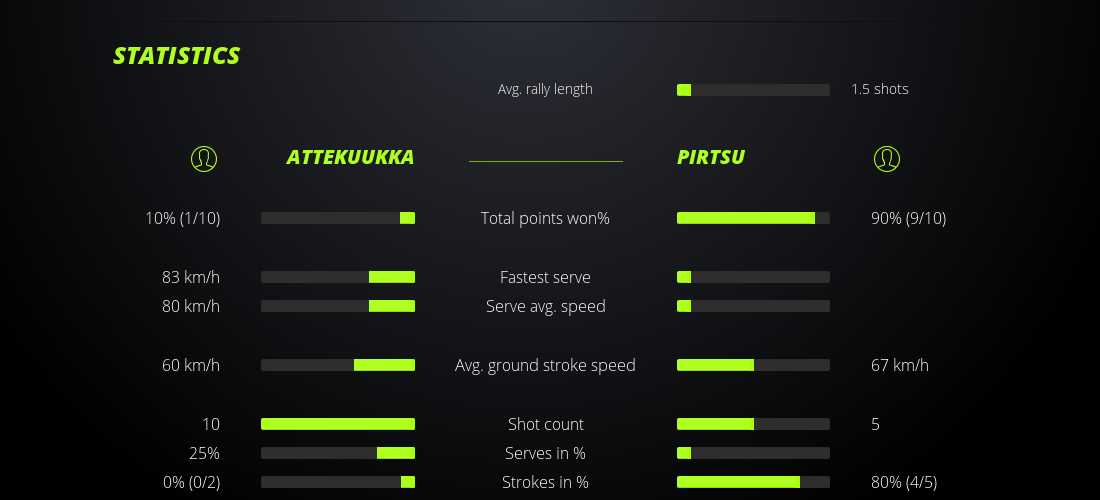Screen dimensions: 1100x500
Task: Click the Avg. ground stroke speed label
Action: click(x=545, y=365)
